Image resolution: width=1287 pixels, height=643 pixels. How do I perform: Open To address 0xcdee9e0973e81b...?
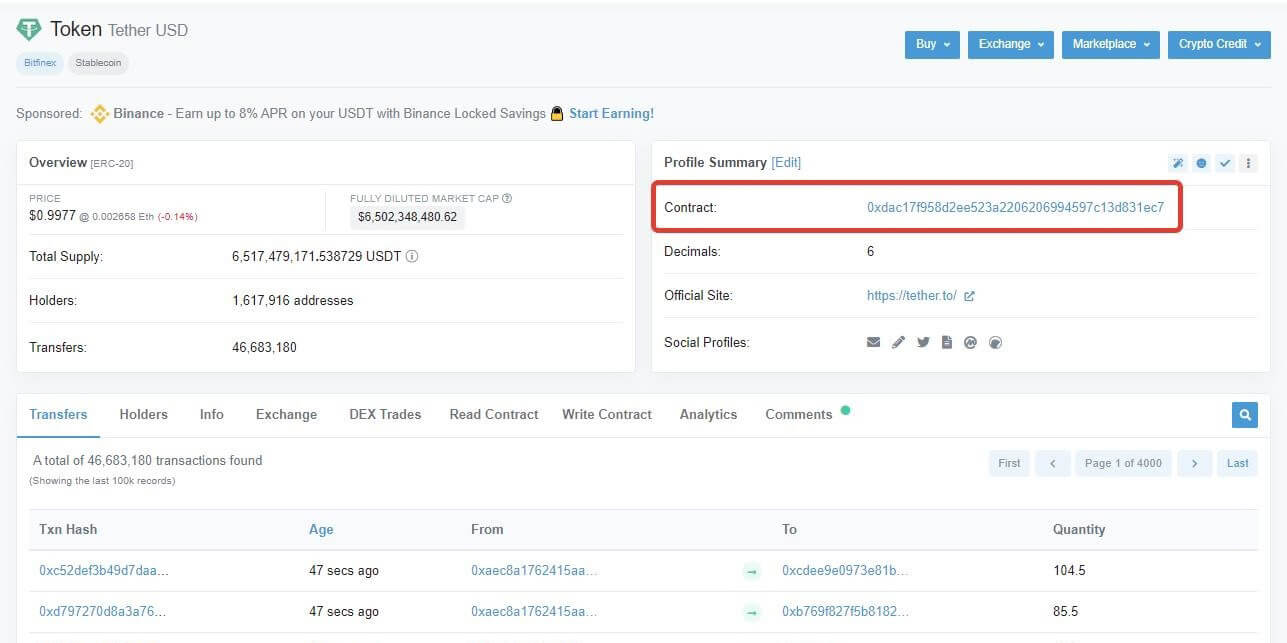pos(845,571)
